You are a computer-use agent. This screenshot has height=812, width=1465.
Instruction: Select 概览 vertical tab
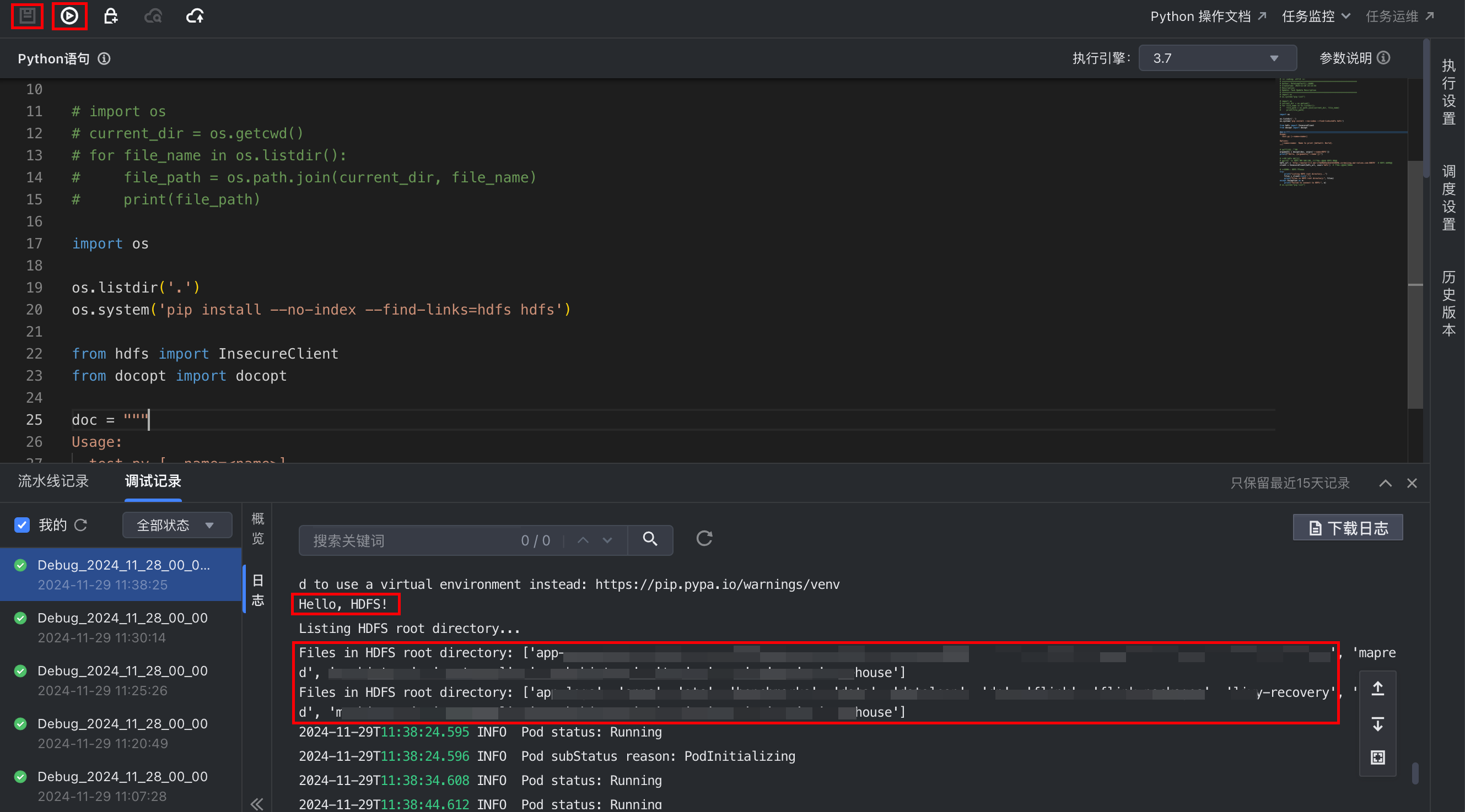[x=257, y=528]
